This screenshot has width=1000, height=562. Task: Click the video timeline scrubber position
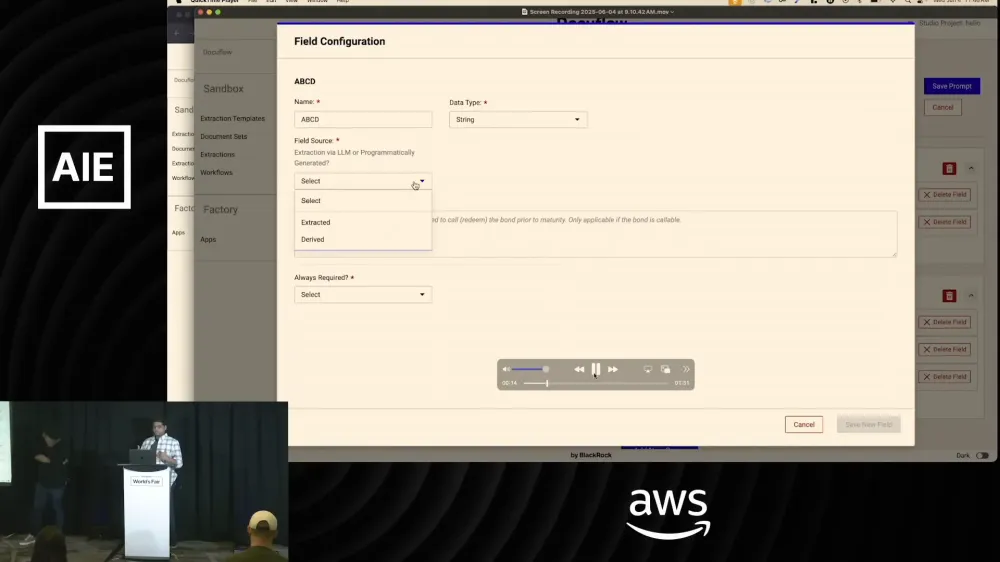coord(547,383)
